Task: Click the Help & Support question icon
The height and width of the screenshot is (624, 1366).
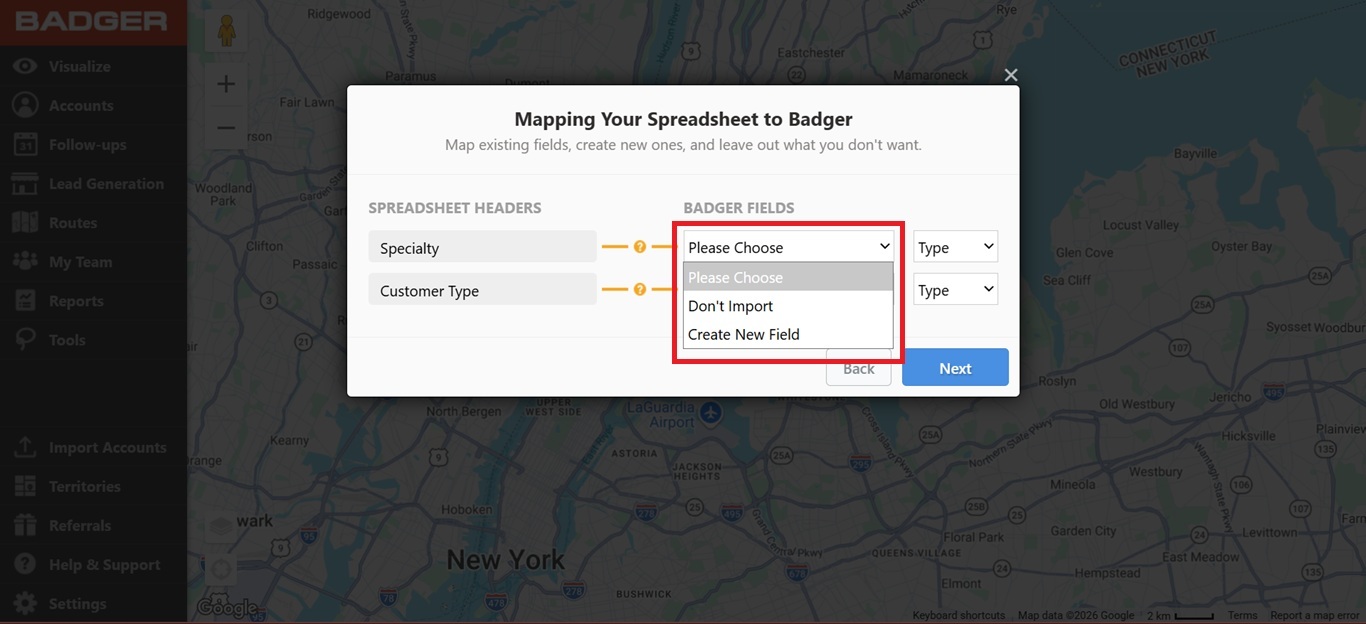Action: tap(25, 564)
